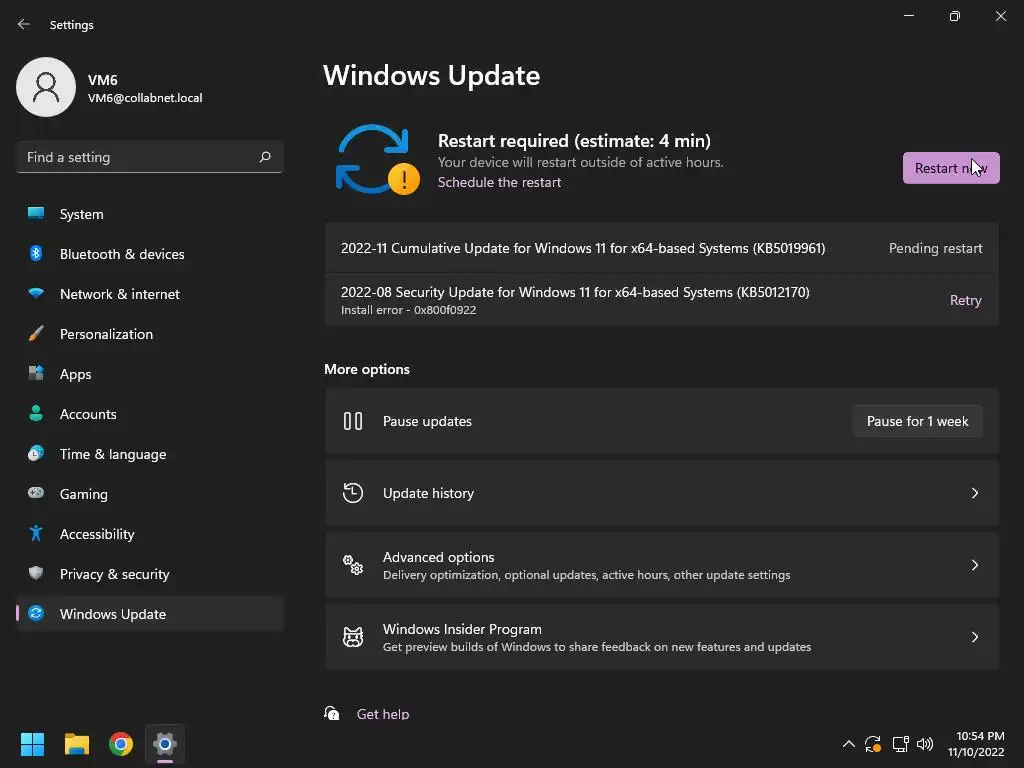Expand the Update history chevron
The height and width of the screenshot is (768, 1024).
coord(975,493)
